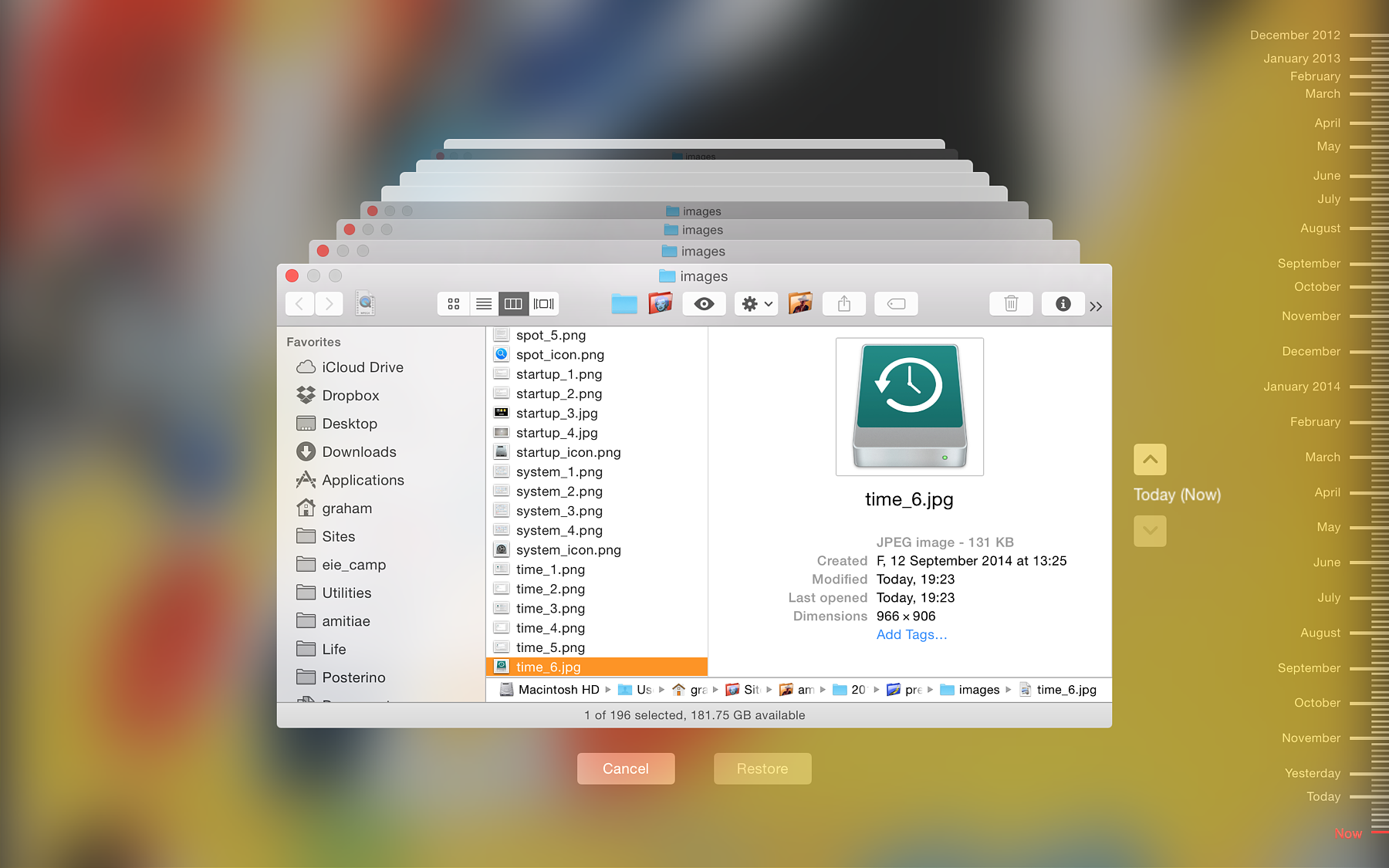Open the Action gear dropdown menu
This screenshot has height=868, width=1389.
(x=756, y=304)
